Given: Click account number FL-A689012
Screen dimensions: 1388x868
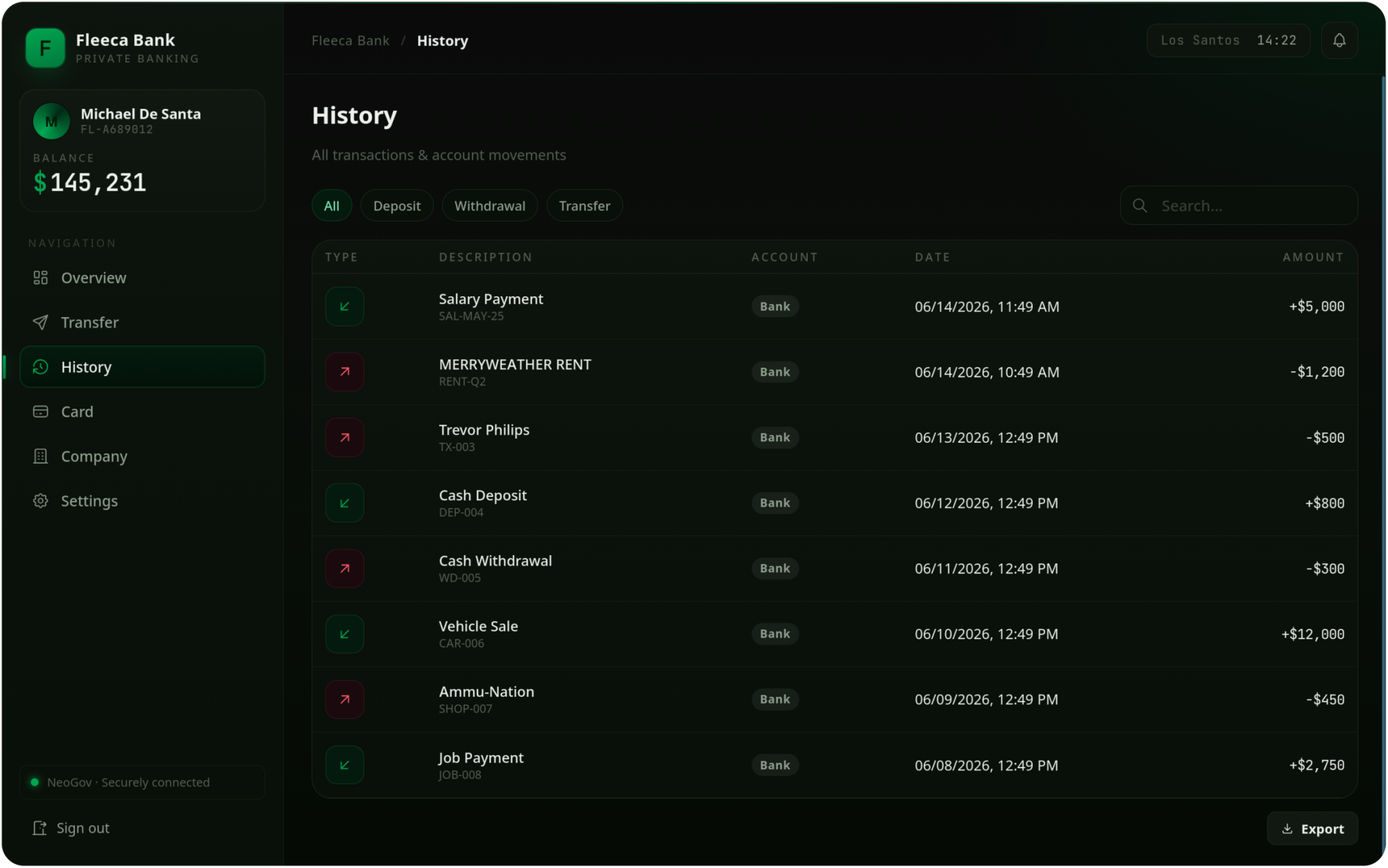Looking at the screenshot, I should [117, 129].
